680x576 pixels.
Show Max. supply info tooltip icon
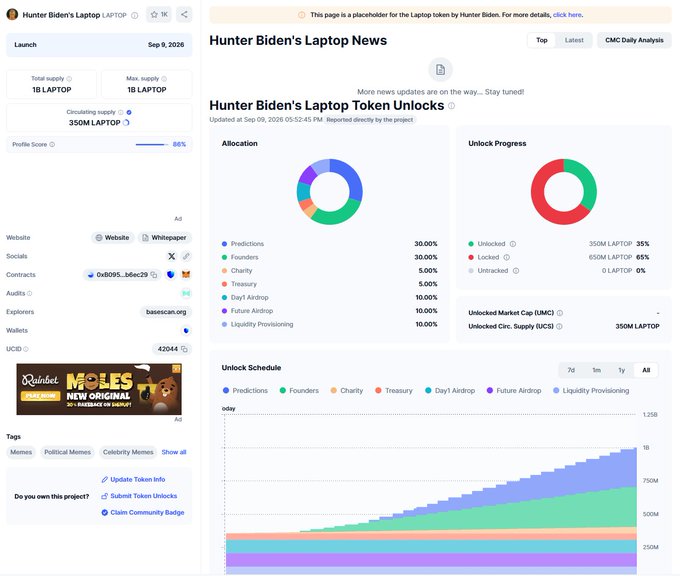click(x=164, y=79)
